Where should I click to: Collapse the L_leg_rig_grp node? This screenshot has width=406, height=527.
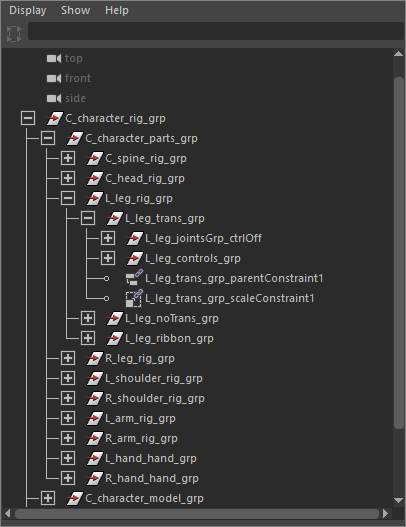[68, 198]
